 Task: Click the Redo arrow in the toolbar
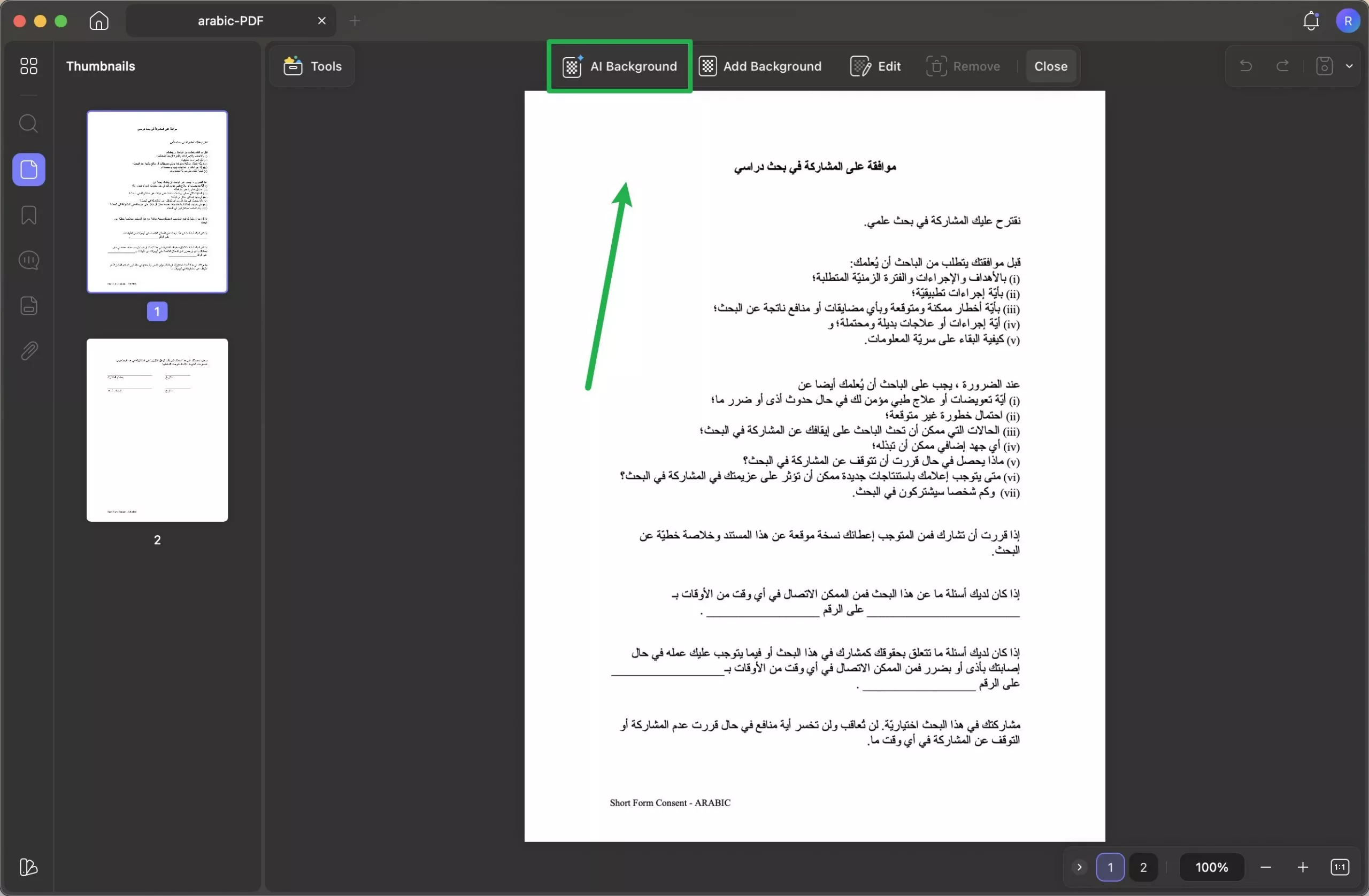1282,66
